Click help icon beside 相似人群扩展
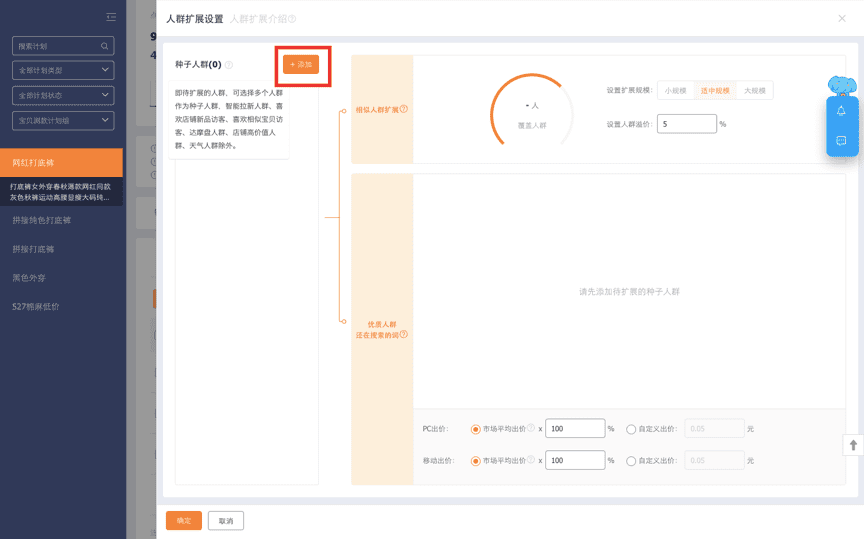Image resolution: width=864 pixels, height=539 pixels. point(404,109)
